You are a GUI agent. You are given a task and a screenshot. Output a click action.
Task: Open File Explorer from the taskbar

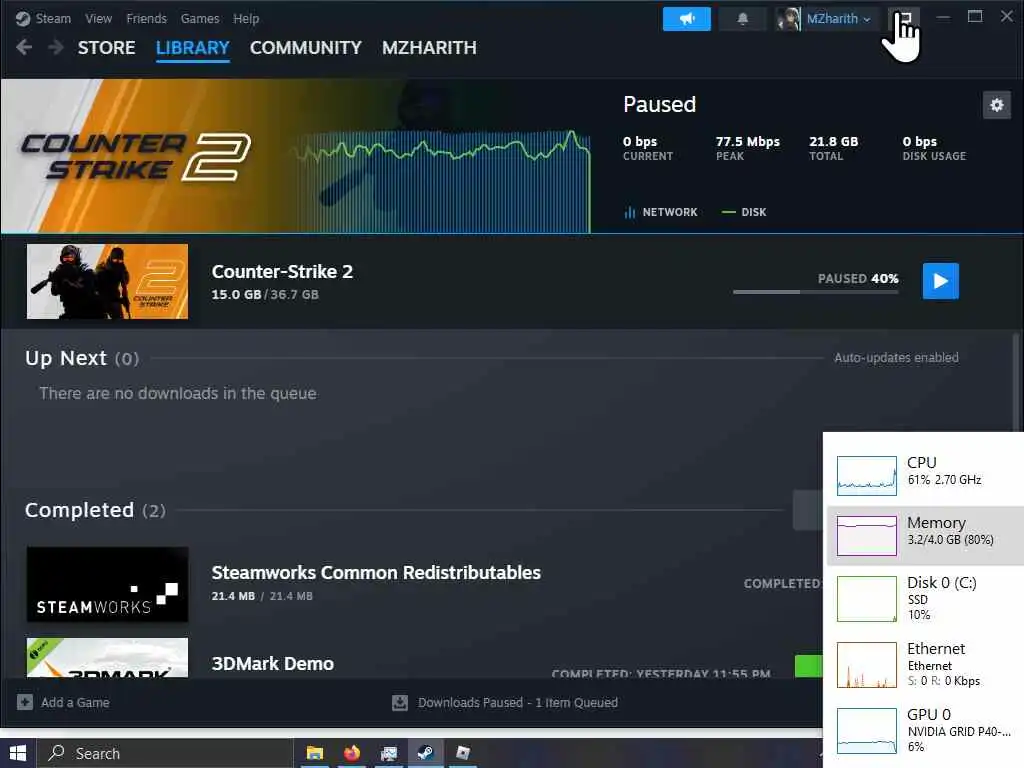315,753
